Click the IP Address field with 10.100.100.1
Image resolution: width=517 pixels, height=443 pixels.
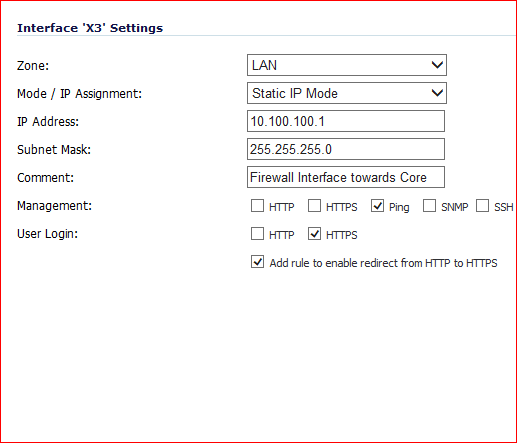pyautogui.click(x=346, y=121)
